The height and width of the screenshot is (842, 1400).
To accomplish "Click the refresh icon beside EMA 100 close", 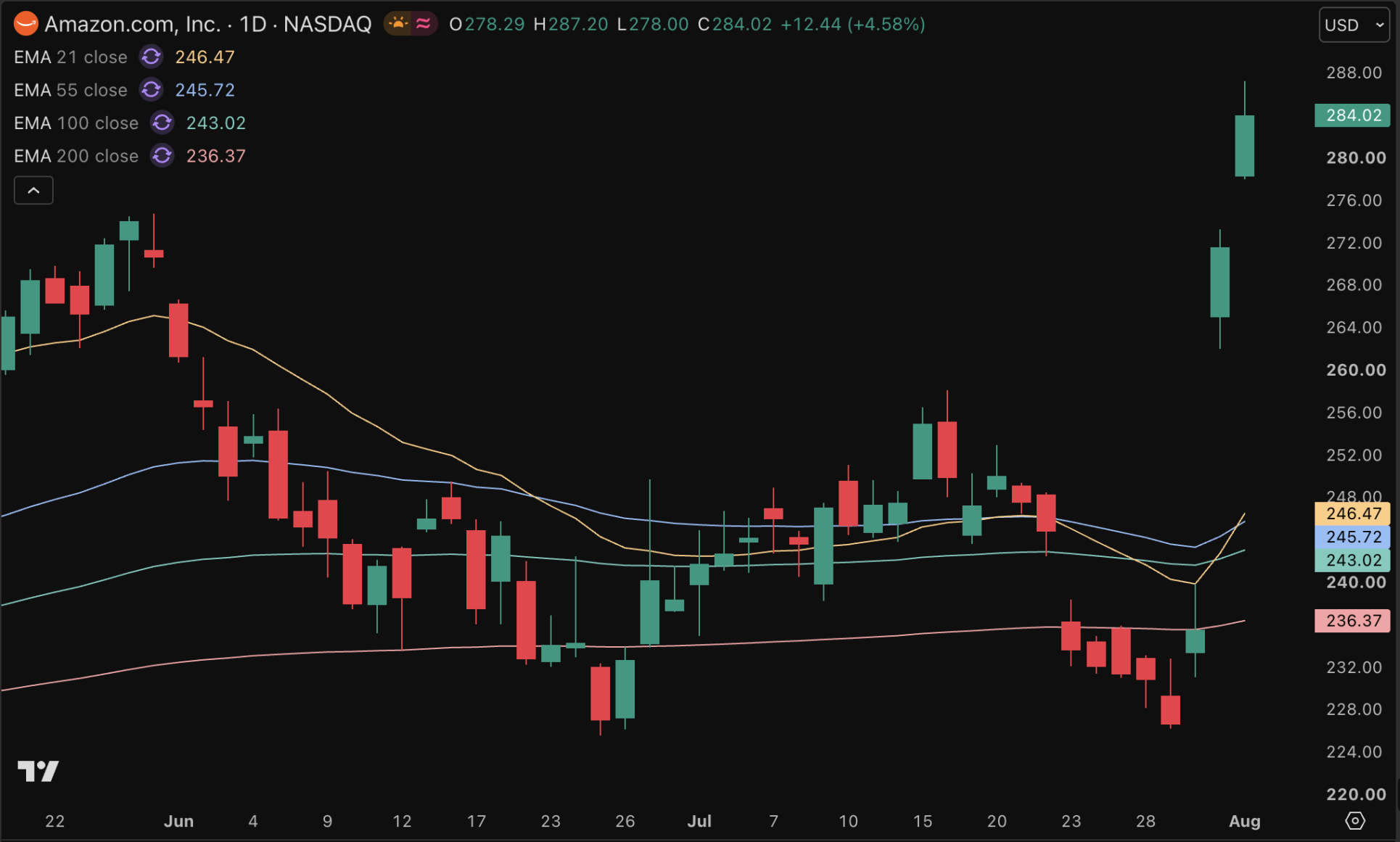I will pyautogui.click(x=162, y=123).
